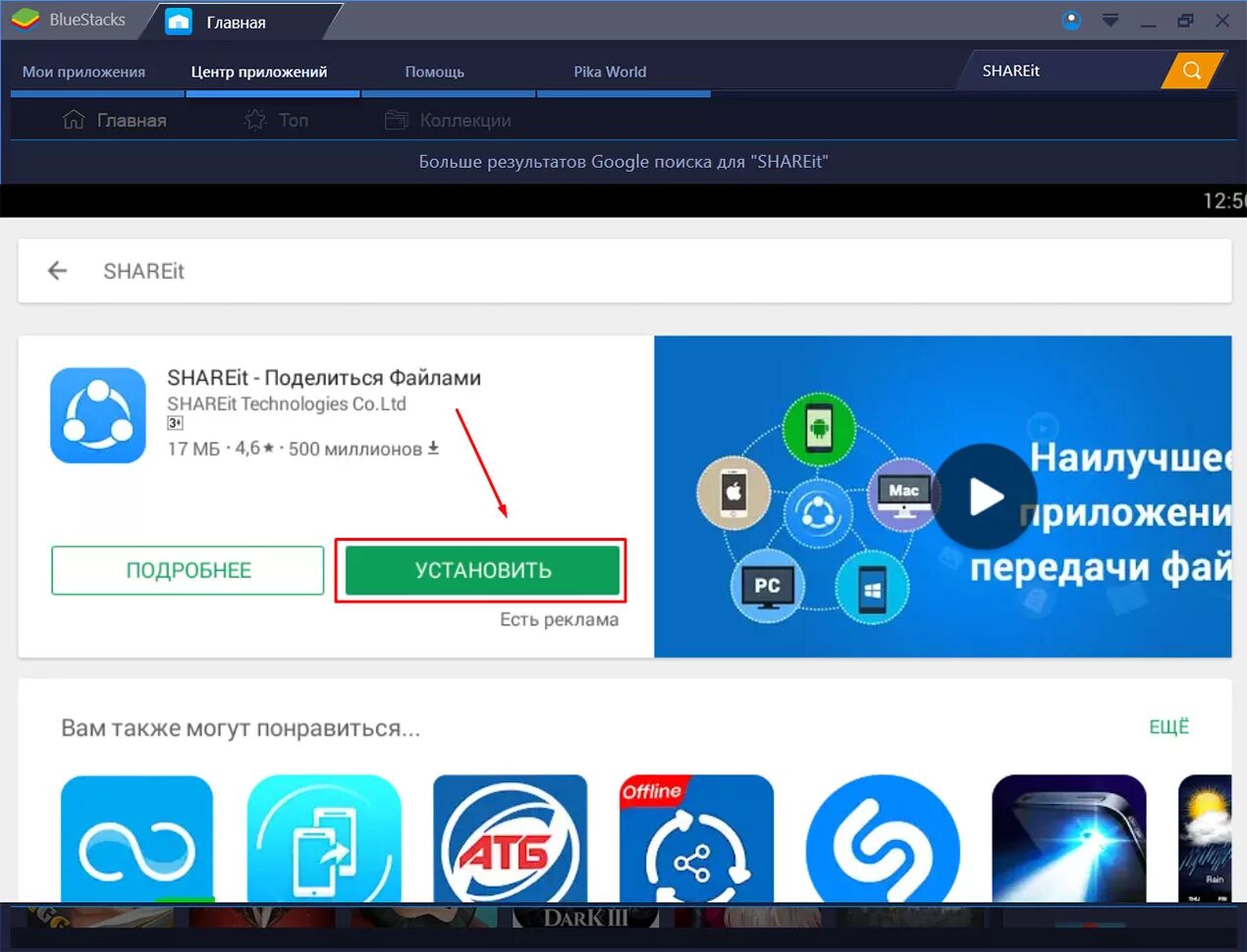Click the orange search magnifier button
Screen dimensions: 1247x952
(1192, 71)
